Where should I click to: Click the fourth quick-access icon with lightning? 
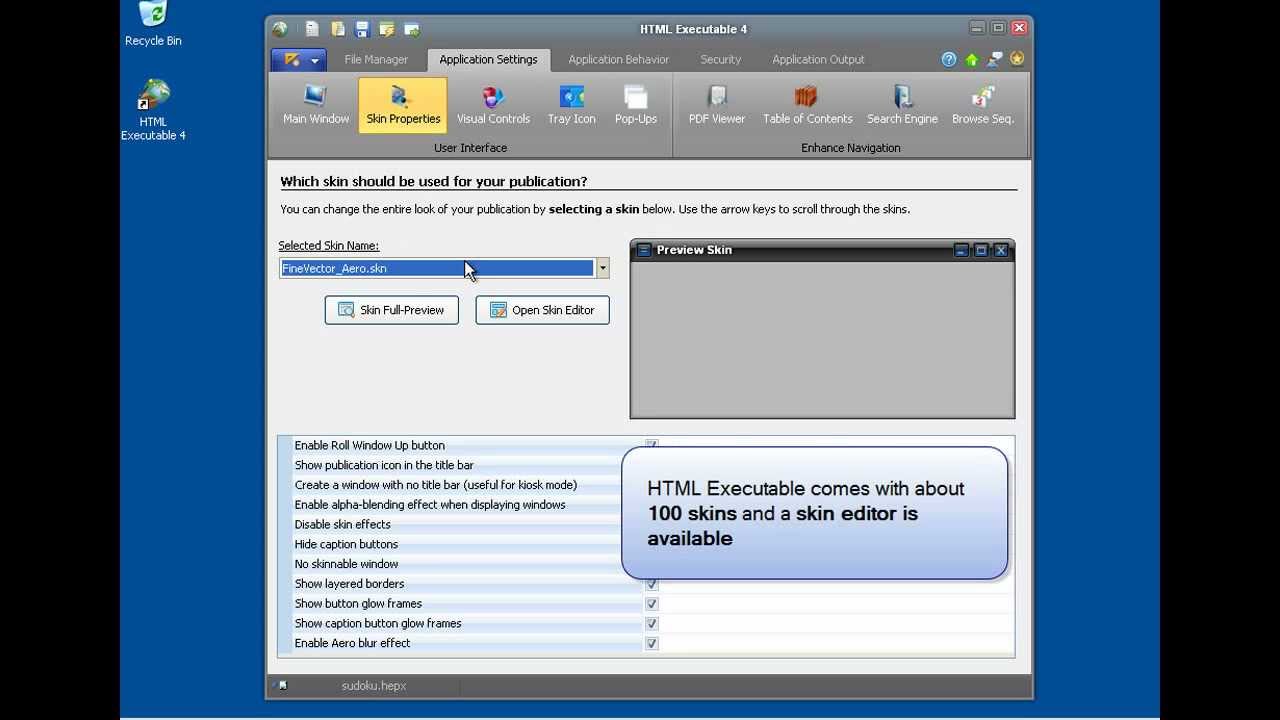point(386,29)
